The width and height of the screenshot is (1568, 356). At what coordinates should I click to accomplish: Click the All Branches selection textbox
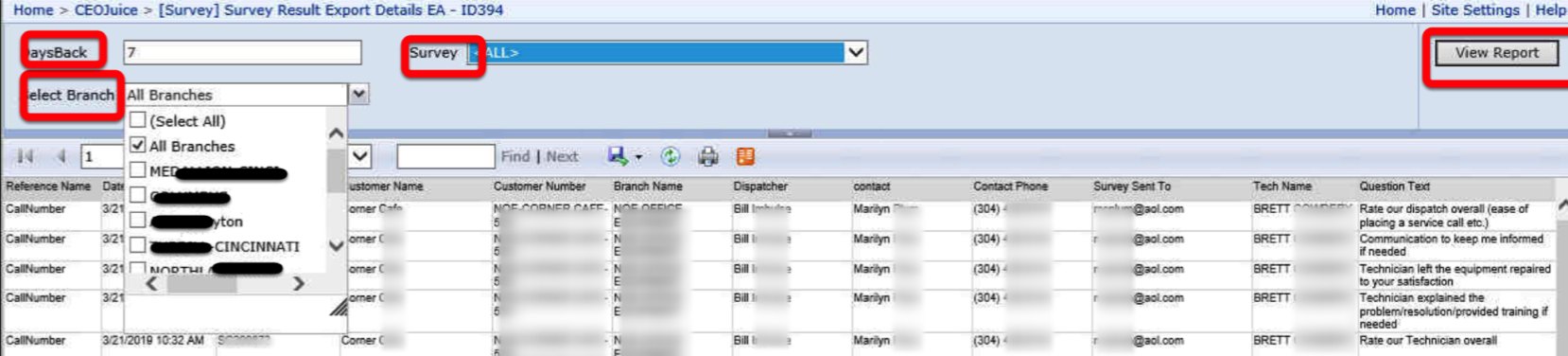[235, 95]
